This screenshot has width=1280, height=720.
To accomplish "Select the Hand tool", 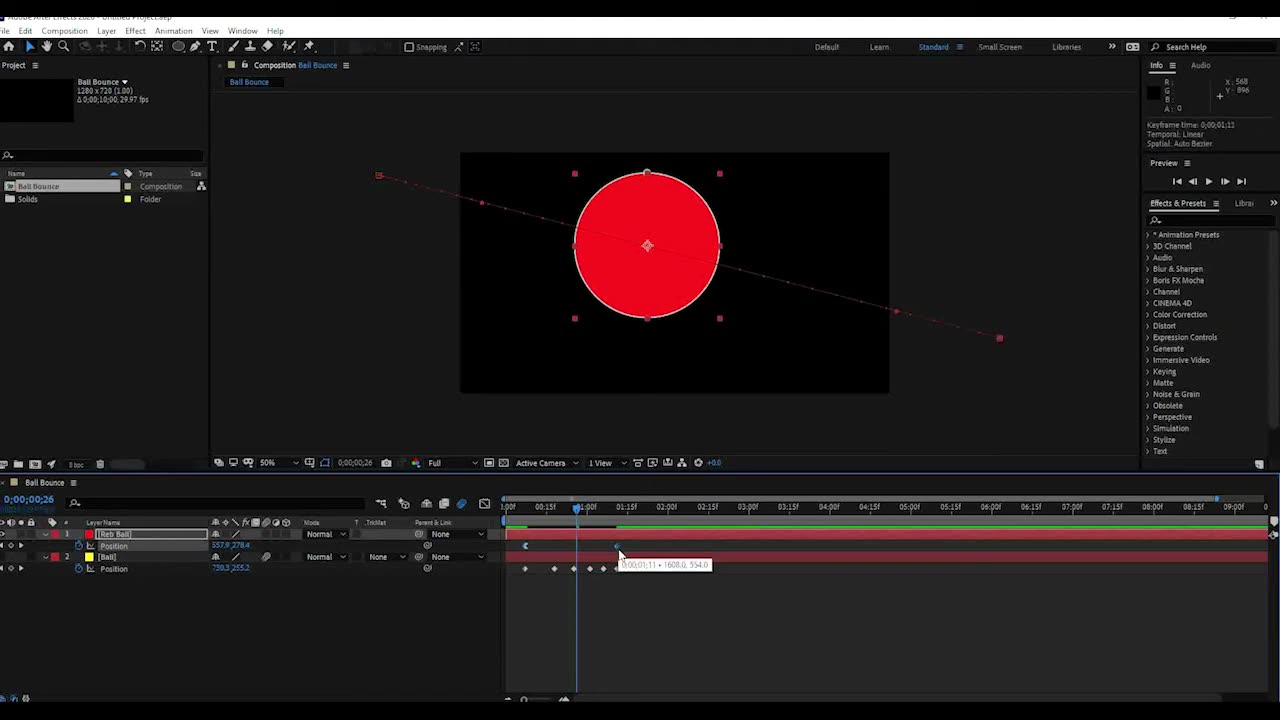I will click(46, 46).
